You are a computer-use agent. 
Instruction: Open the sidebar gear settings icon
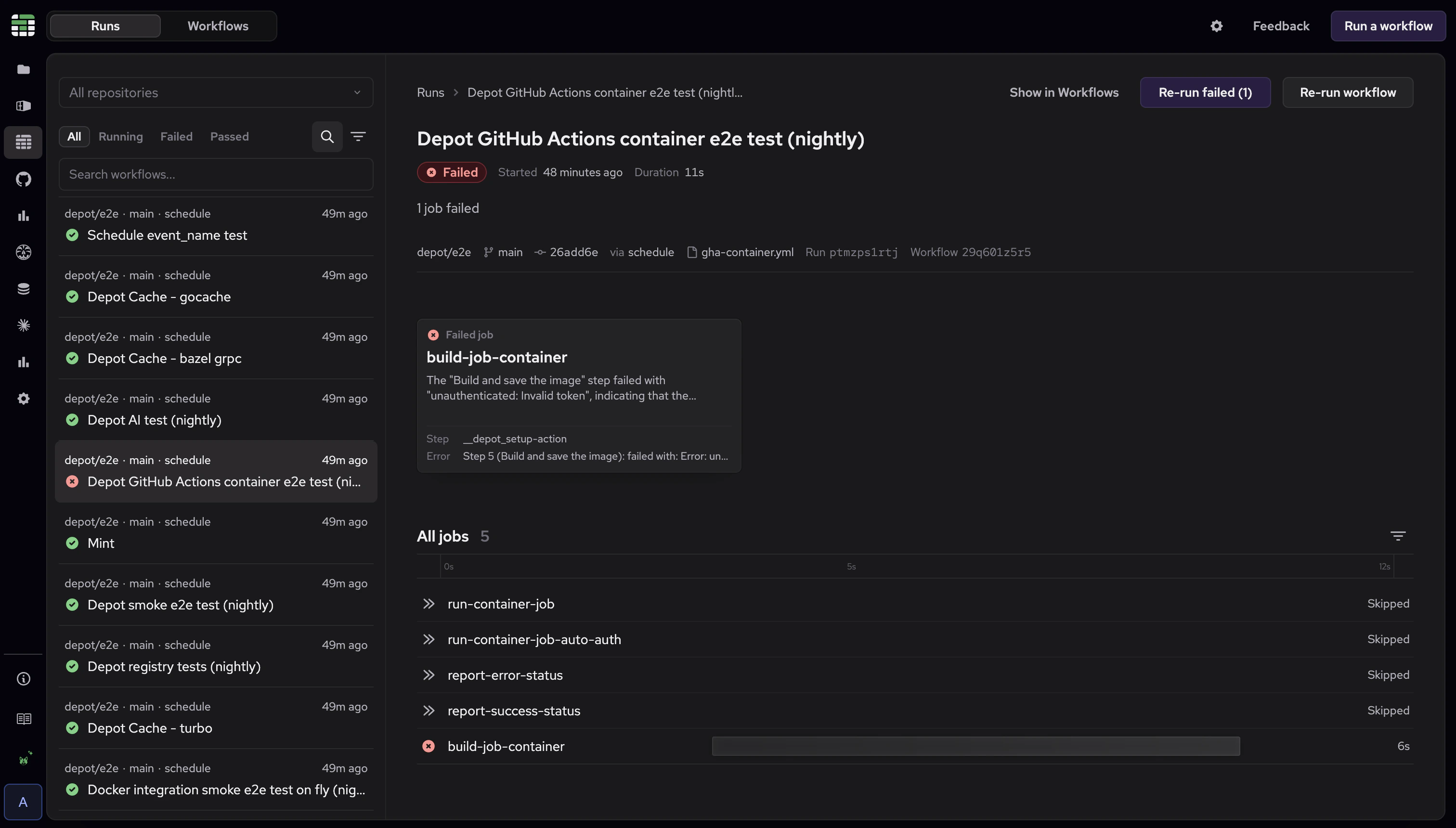pos(23,399)
